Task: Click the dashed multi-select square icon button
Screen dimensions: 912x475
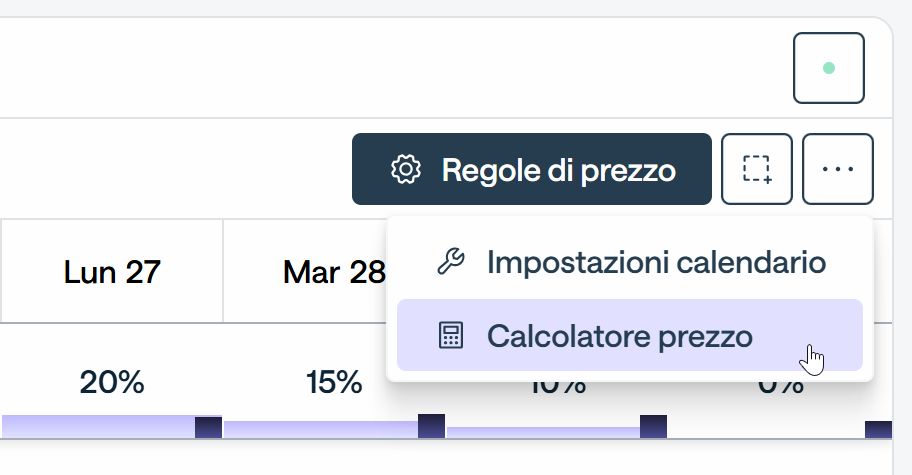Action: [x=757, y=169]
